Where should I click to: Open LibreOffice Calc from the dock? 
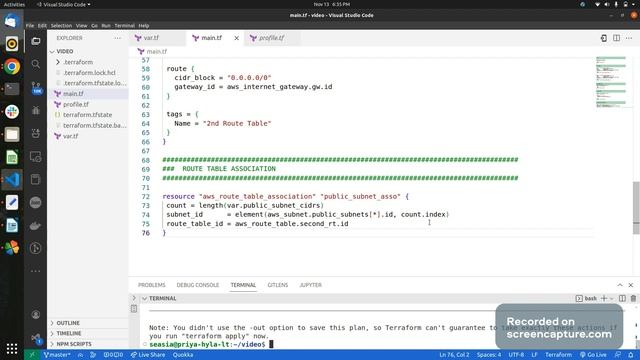12,157
